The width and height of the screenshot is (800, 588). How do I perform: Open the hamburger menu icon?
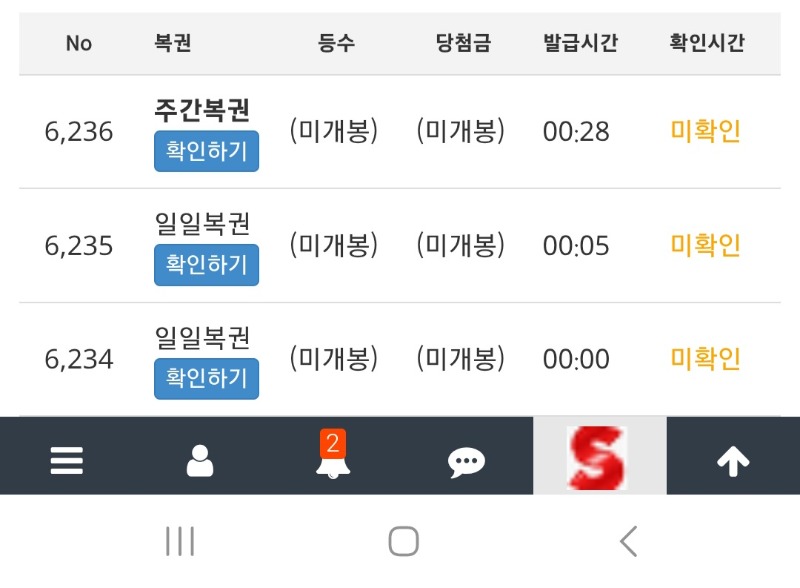click(67, 461)
